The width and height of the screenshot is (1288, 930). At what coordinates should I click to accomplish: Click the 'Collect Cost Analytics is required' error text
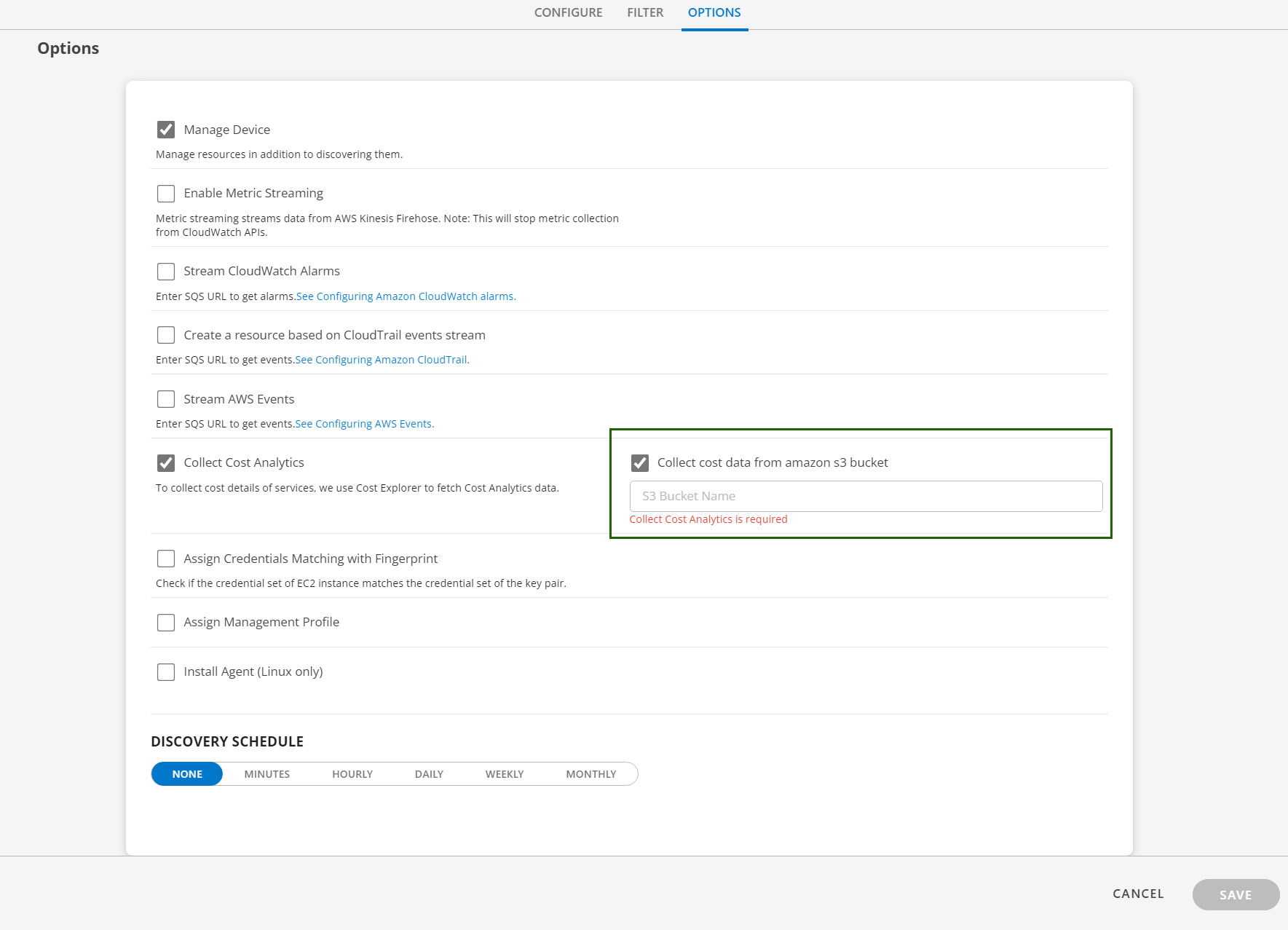708,519
